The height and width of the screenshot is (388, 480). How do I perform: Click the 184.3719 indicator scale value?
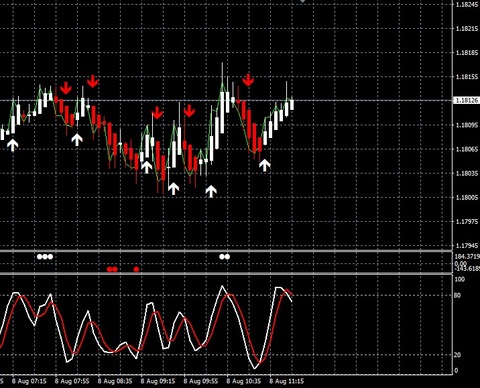[x=467, y=256]
